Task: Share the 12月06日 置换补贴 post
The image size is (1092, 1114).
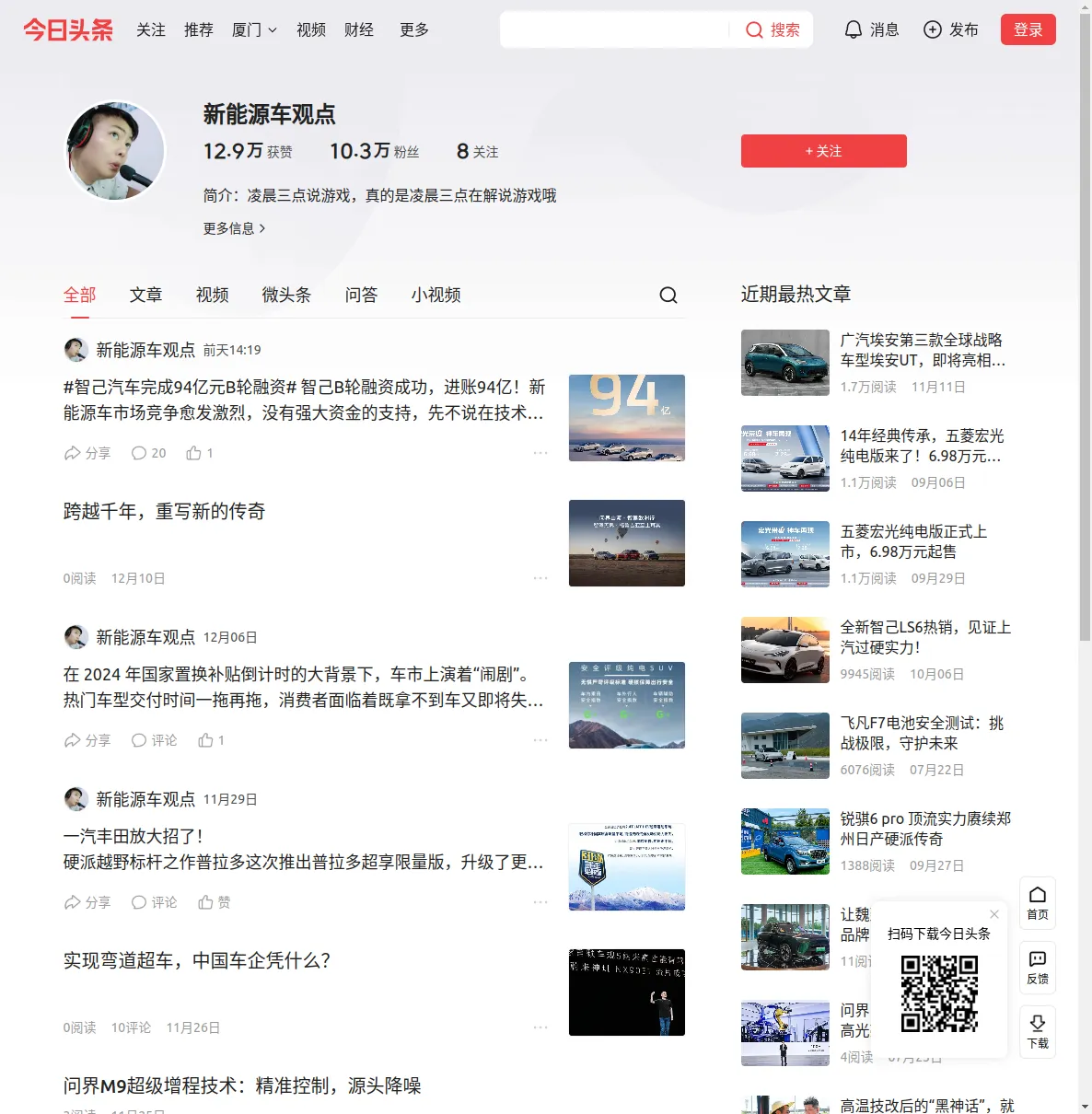Action: (x=87, y=740)
